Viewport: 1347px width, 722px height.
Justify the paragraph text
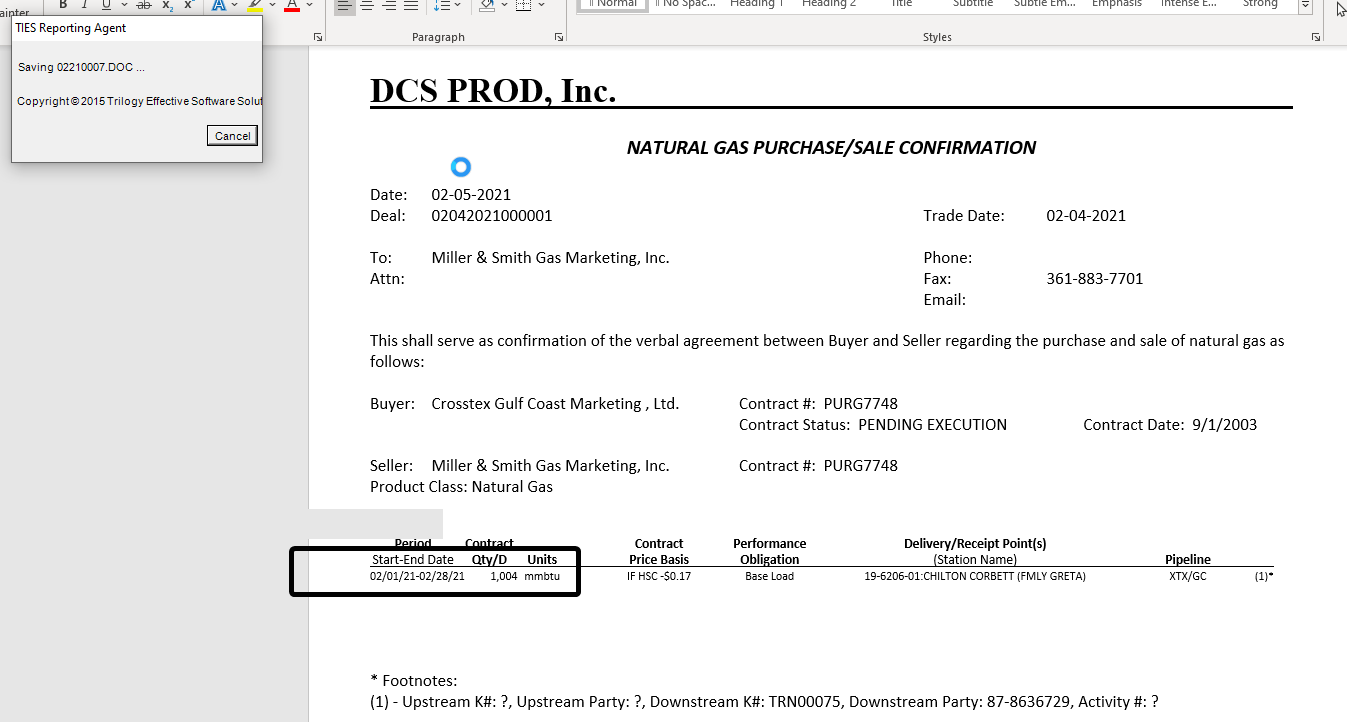(411, 5)
